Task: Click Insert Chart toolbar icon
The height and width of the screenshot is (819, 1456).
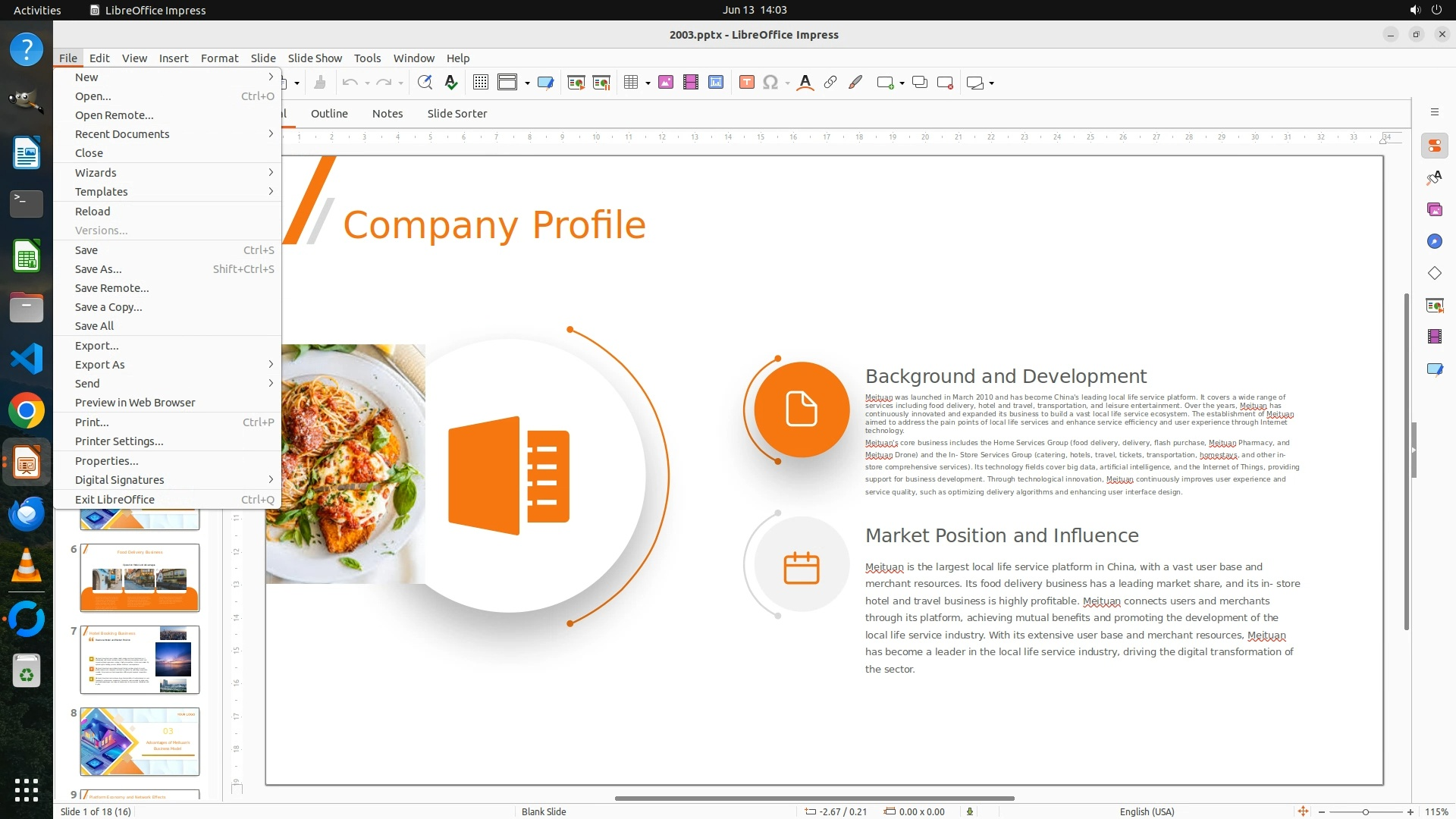Action: pos(716,83)
